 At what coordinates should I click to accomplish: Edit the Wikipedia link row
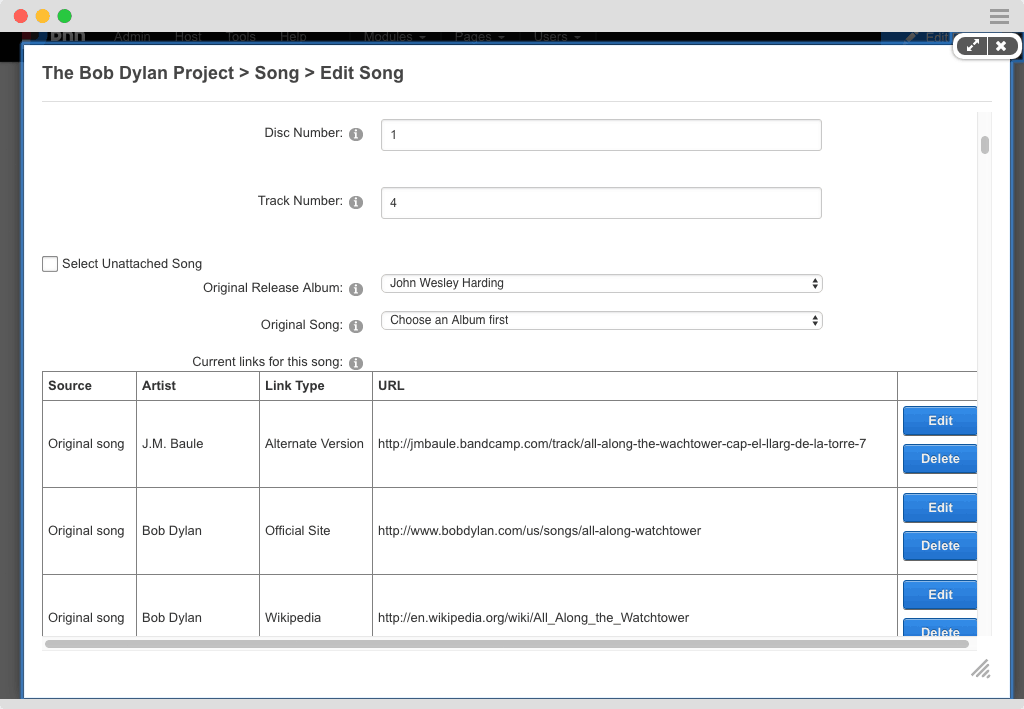coord(940,595)
